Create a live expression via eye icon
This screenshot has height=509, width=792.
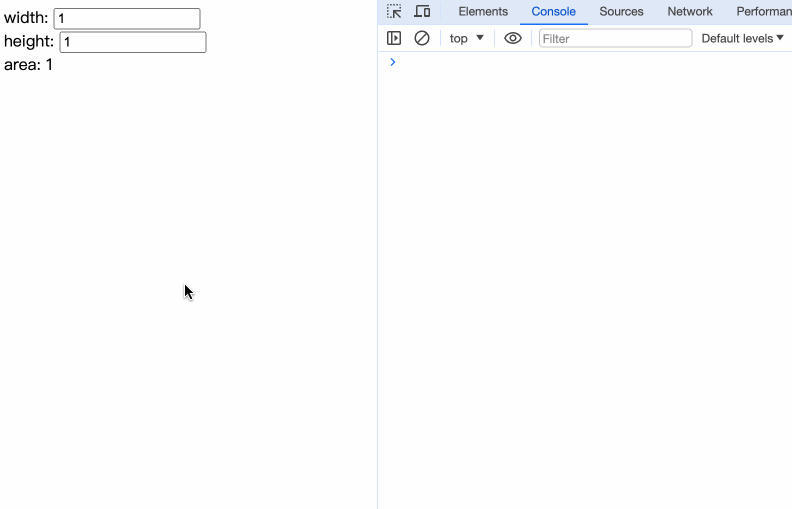[513, 38]
